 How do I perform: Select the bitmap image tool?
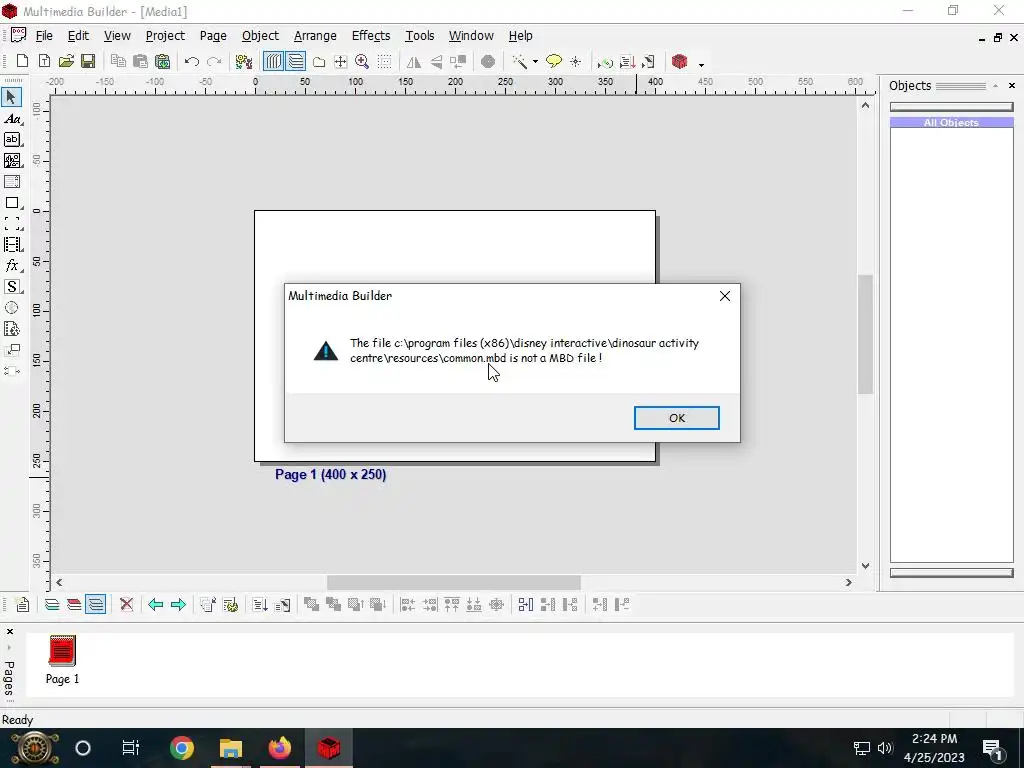click(12, 161)
